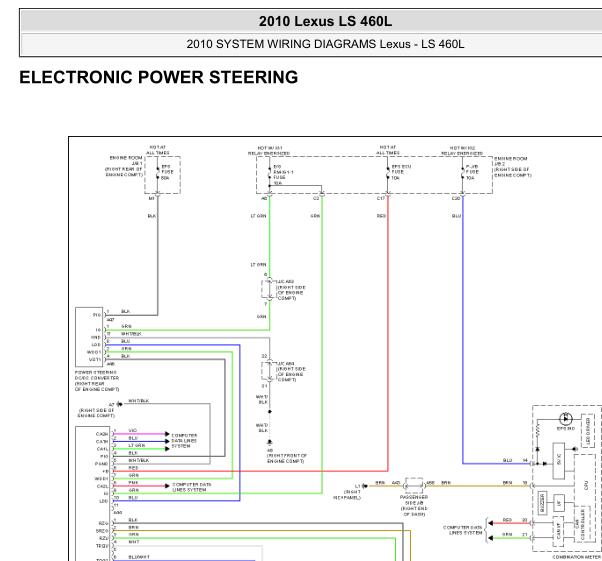Click the BUZZER box in combination meter
Viewport: 602px width, 561px height.
(x=542, y=503)
